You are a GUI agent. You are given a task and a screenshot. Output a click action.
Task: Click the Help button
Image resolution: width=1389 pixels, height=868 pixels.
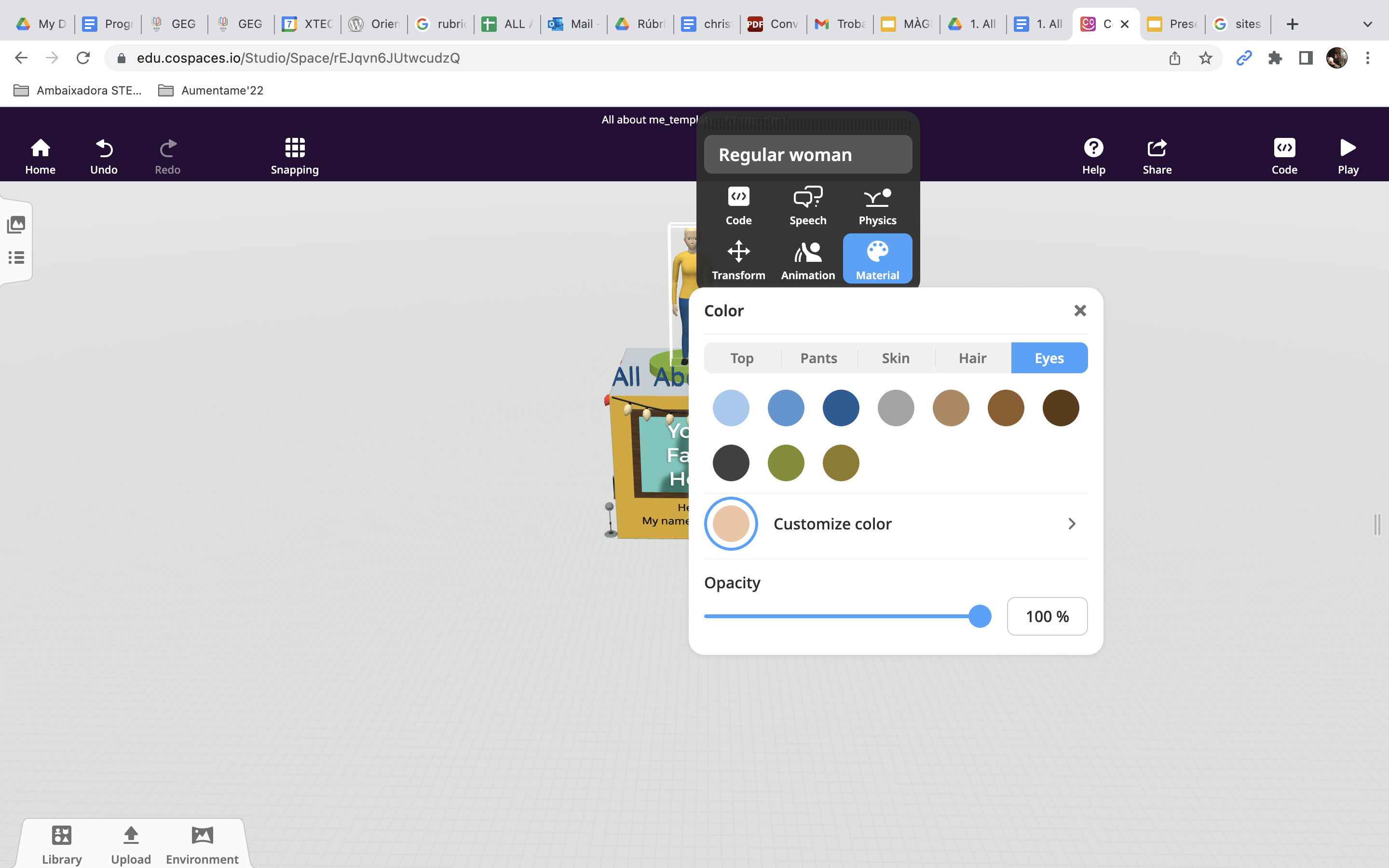pyautogui.click(x=1094, y=154)
